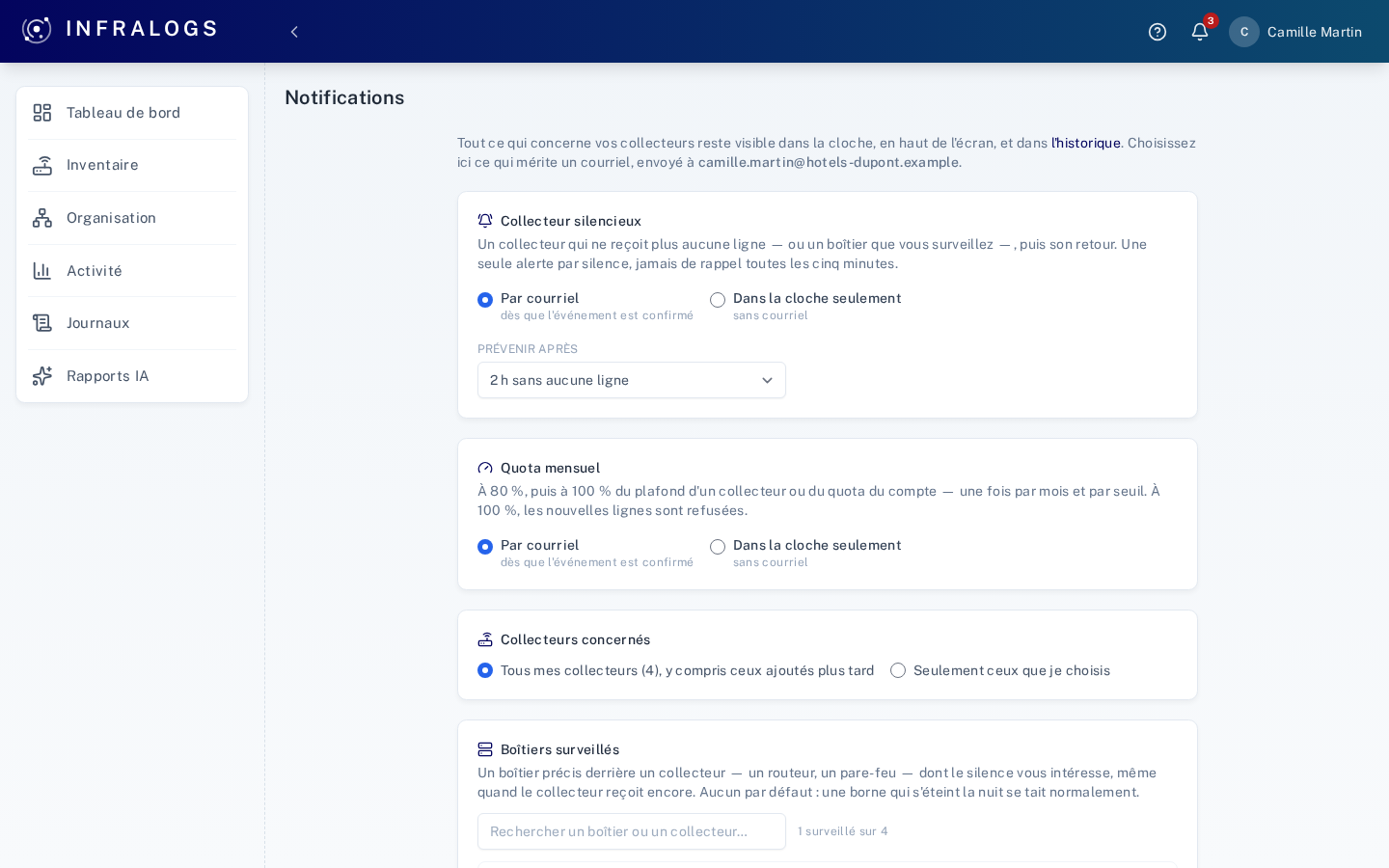The image size is (1389, 868).
Task: Click the Tableau de bord grid icon
Action: pyautogui.click(x=42, y=113)
